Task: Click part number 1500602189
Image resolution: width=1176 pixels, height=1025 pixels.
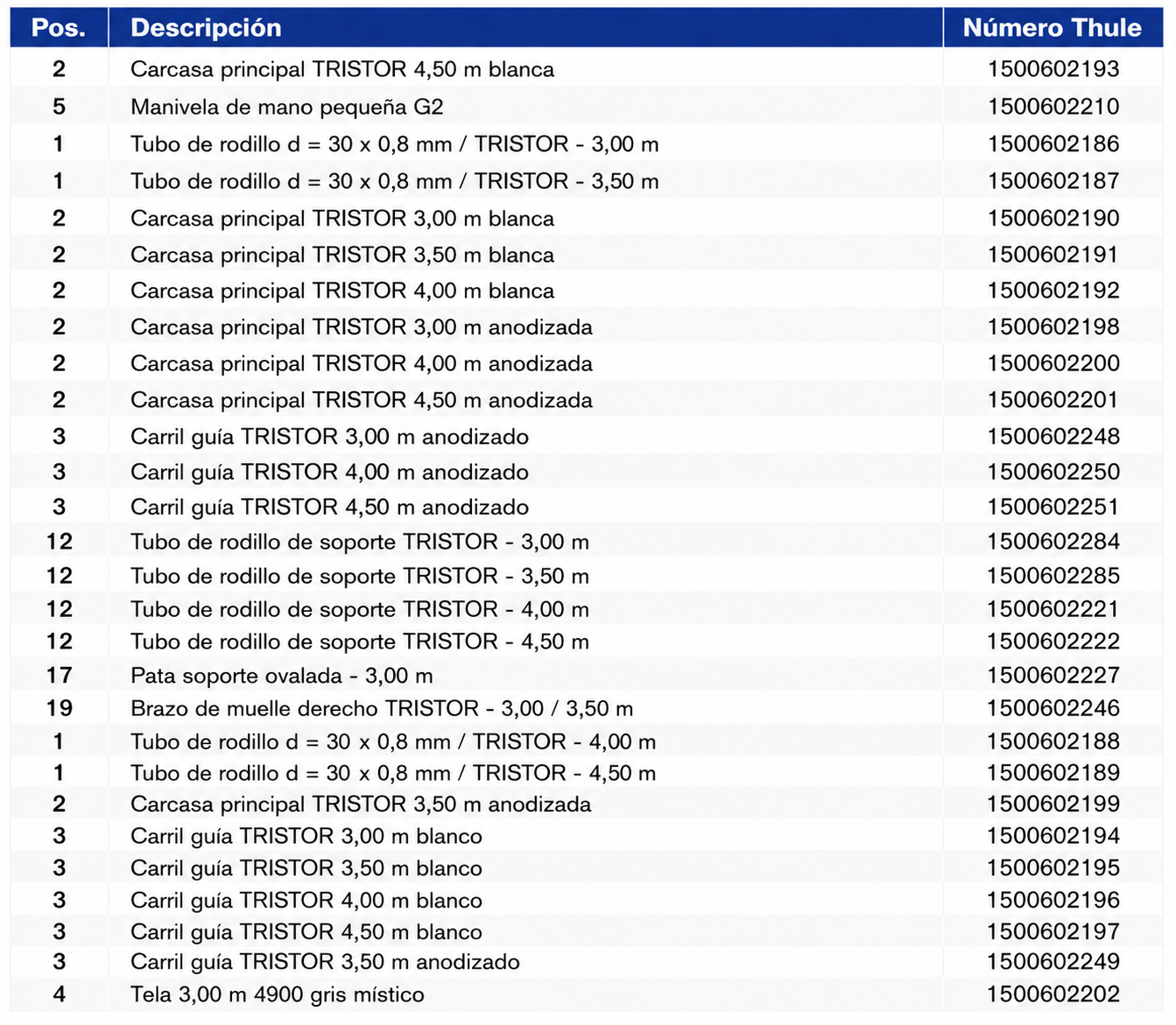Action: coord(1053,773)
